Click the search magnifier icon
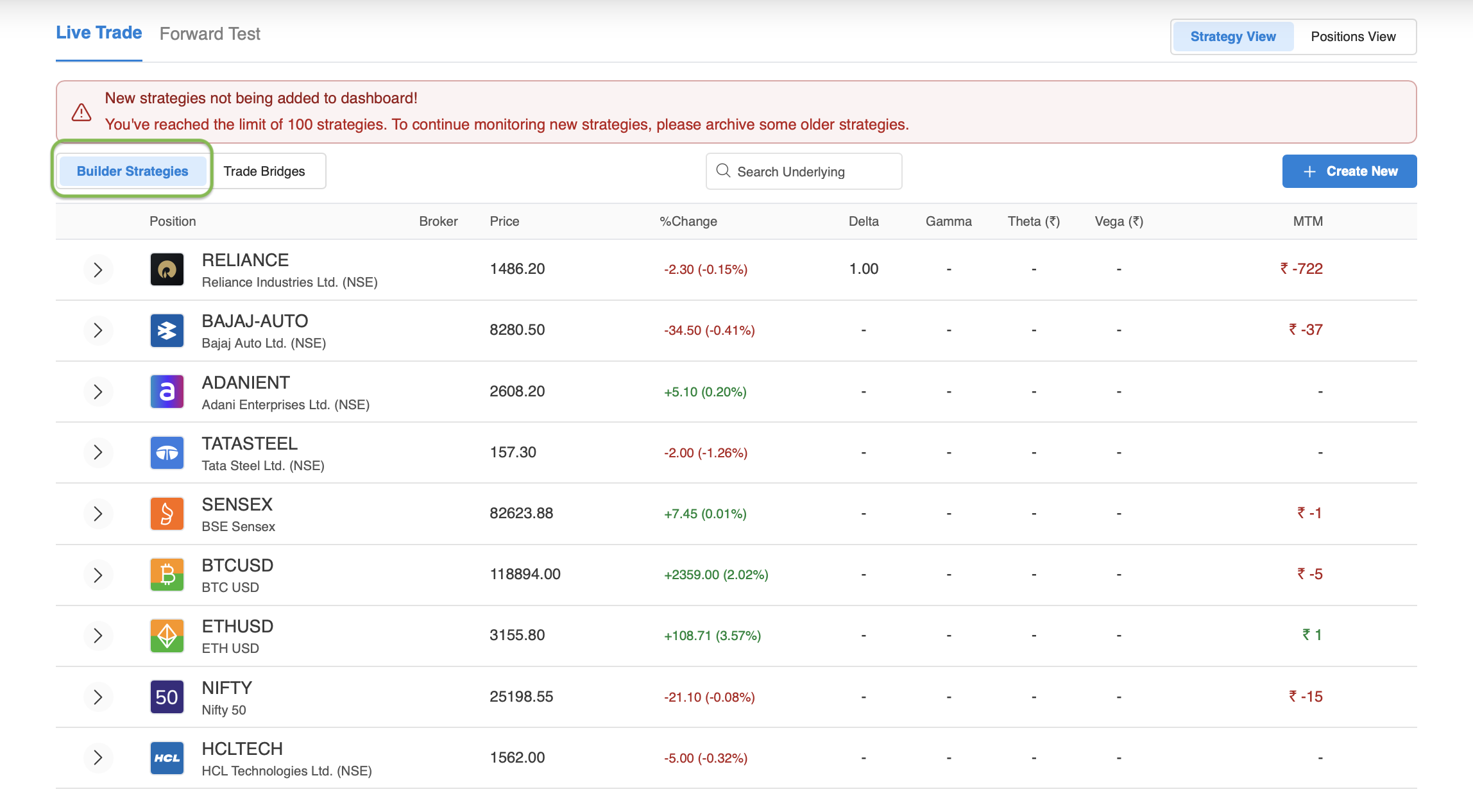The width and height of the screenshot is (1473, 812). (723, 171)
